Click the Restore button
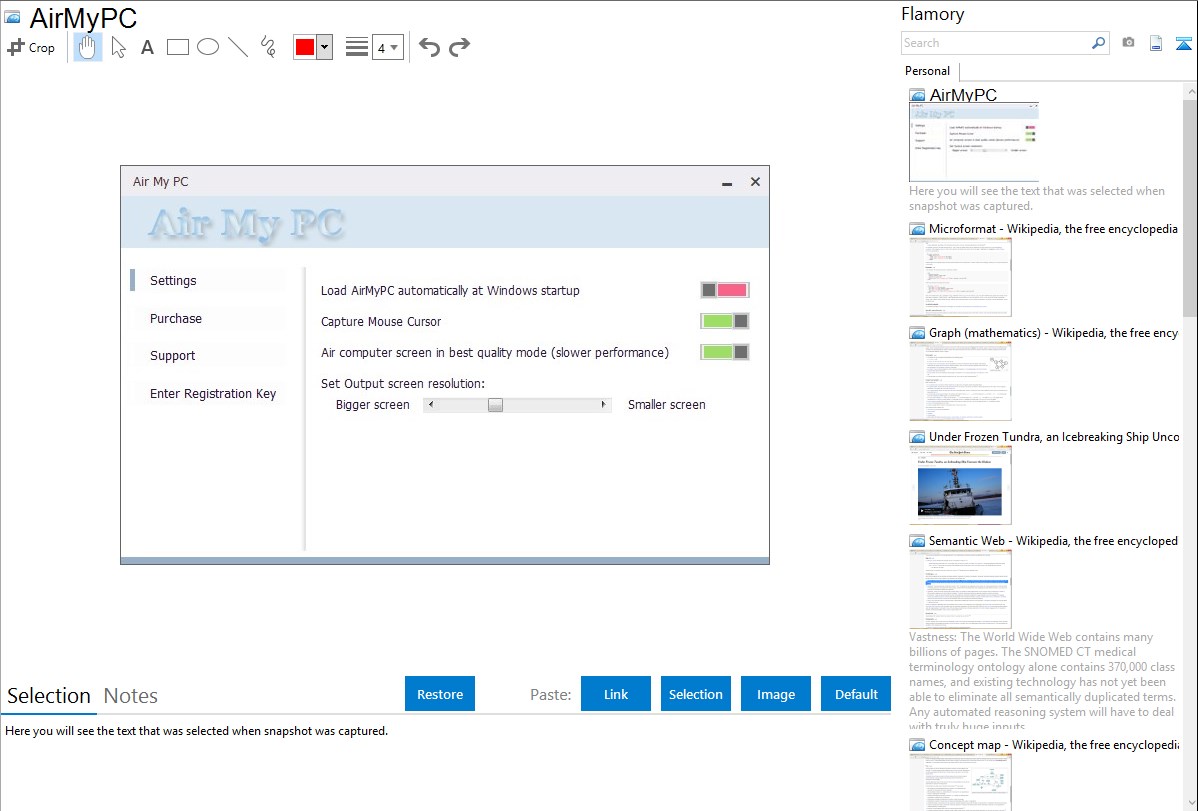Viewport: 1198px width, 811px height. 440,694
